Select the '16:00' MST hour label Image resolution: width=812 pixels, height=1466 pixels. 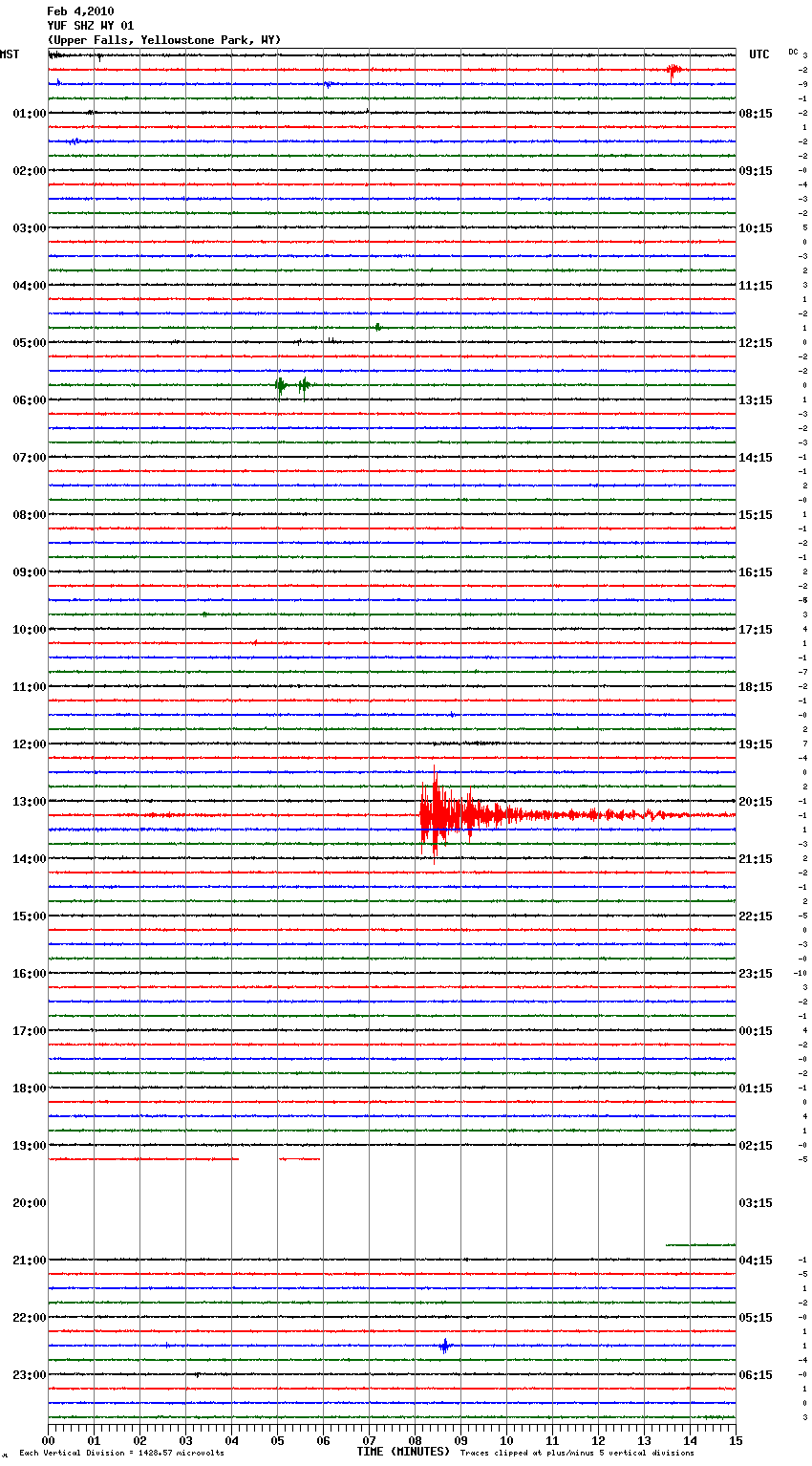click(29, 974)
